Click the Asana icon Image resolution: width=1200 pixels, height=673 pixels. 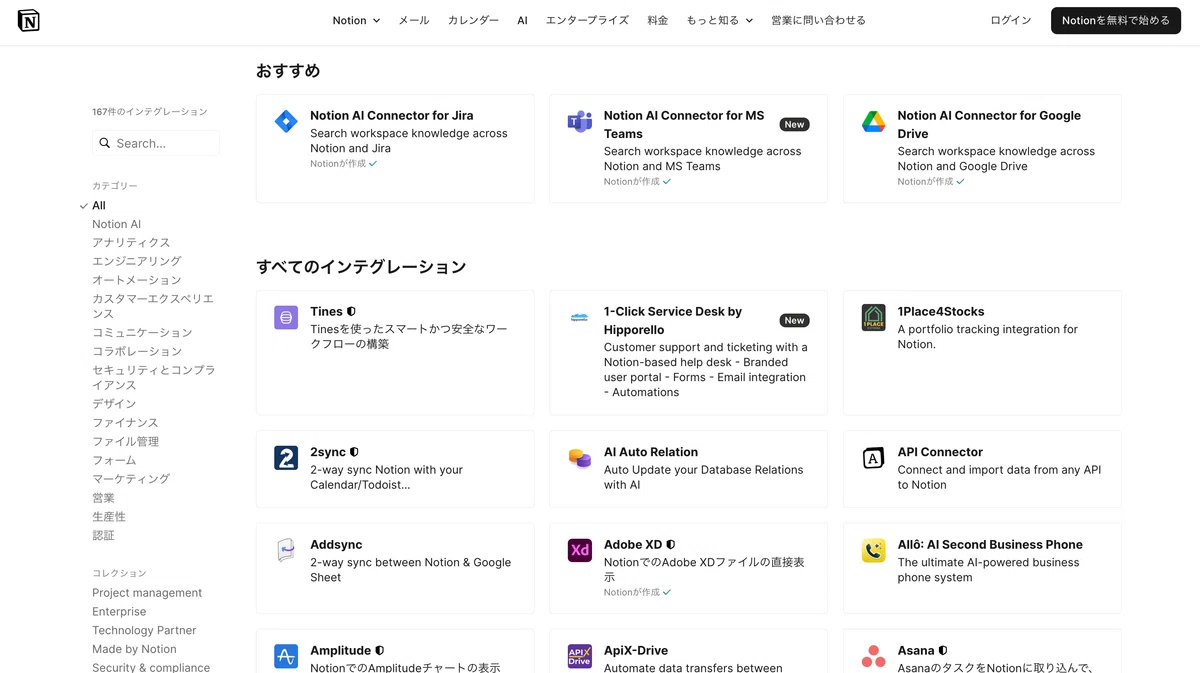pyautogui.click(x=873, y=657)
